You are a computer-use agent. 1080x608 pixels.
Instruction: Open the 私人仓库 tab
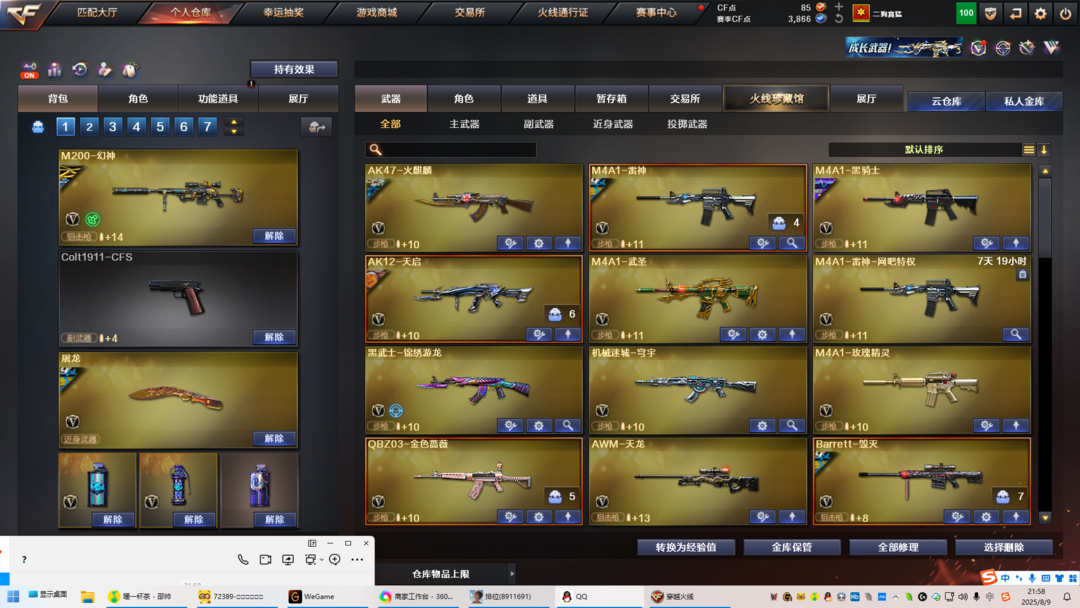(1024, 101)
